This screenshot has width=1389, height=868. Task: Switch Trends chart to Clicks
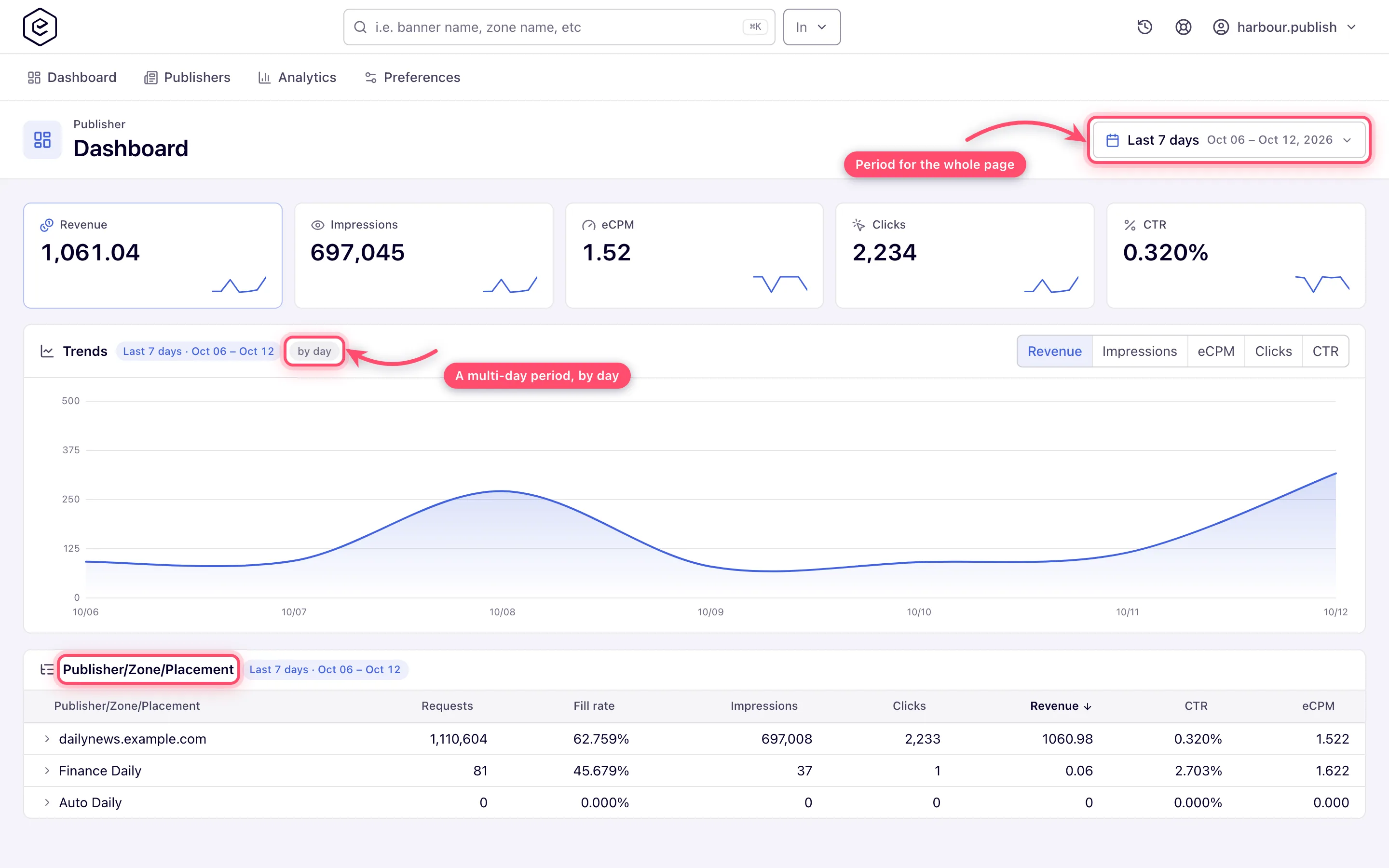click(x=1273, y=352)
